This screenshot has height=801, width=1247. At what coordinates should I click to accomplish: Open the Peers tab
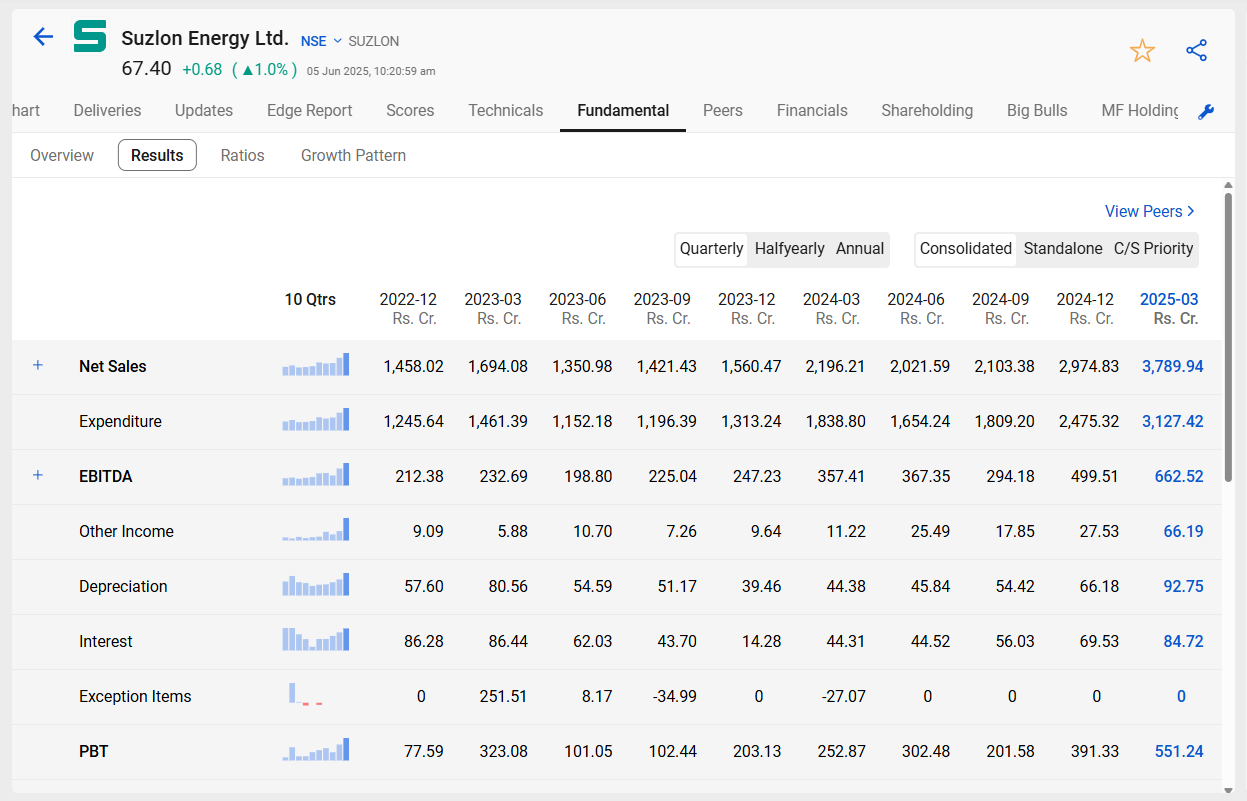pos(723,111)
